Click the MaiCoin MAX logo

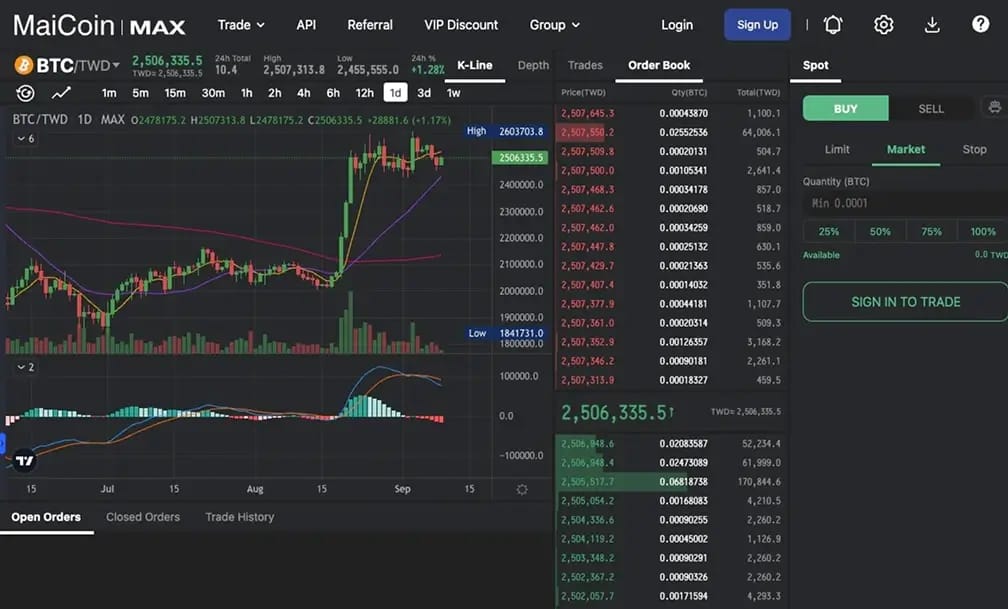pyautogui.click(x=99, y=26)
